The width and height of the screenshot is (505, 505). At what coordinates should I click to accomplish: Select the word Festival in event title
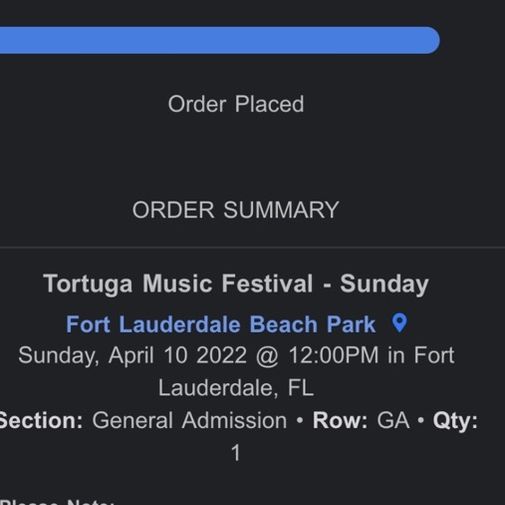coord(267,283)
